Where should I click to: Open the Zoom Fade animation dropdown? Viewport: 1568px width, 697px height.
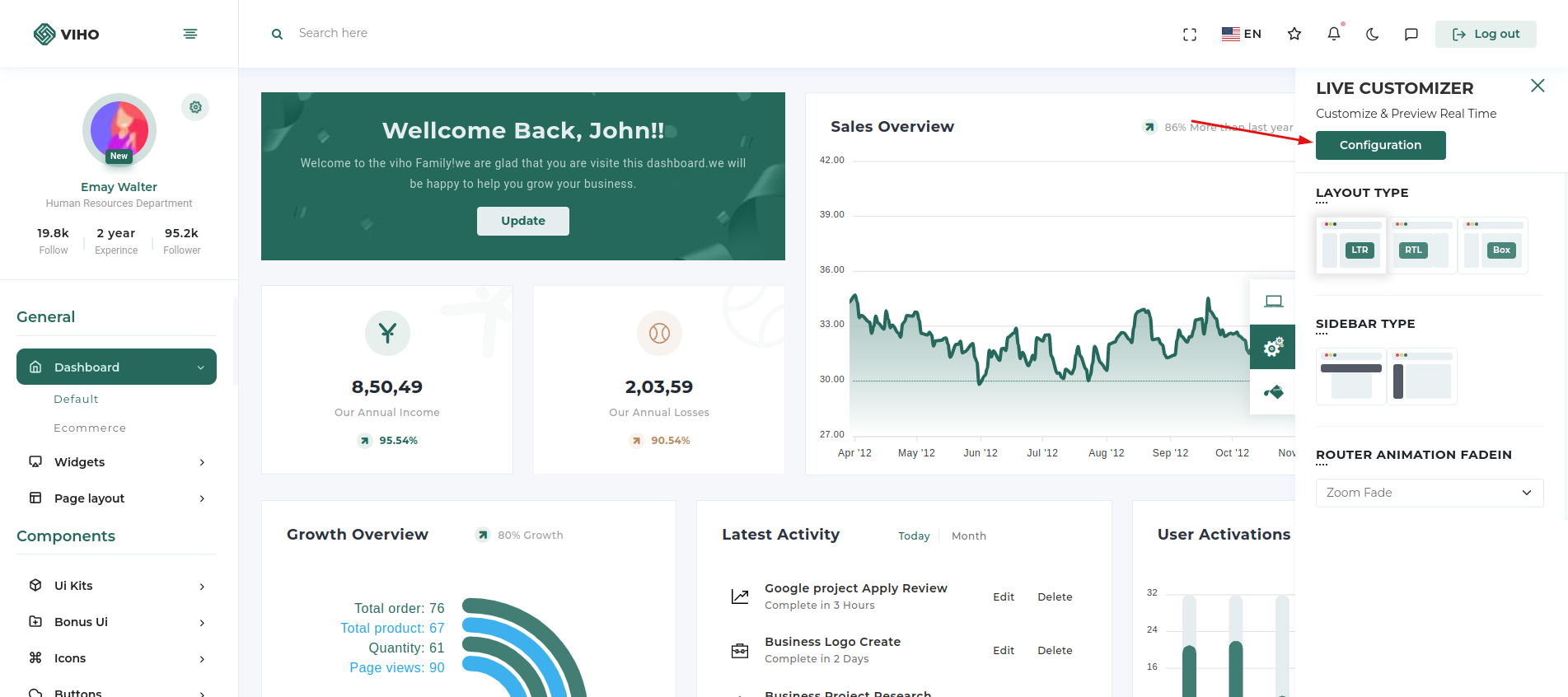coord(1429,493)
